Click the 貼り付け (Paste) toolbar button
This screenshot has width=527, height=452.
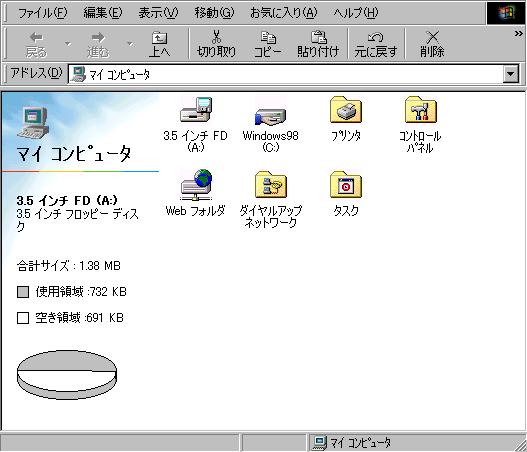coord(318,44)
